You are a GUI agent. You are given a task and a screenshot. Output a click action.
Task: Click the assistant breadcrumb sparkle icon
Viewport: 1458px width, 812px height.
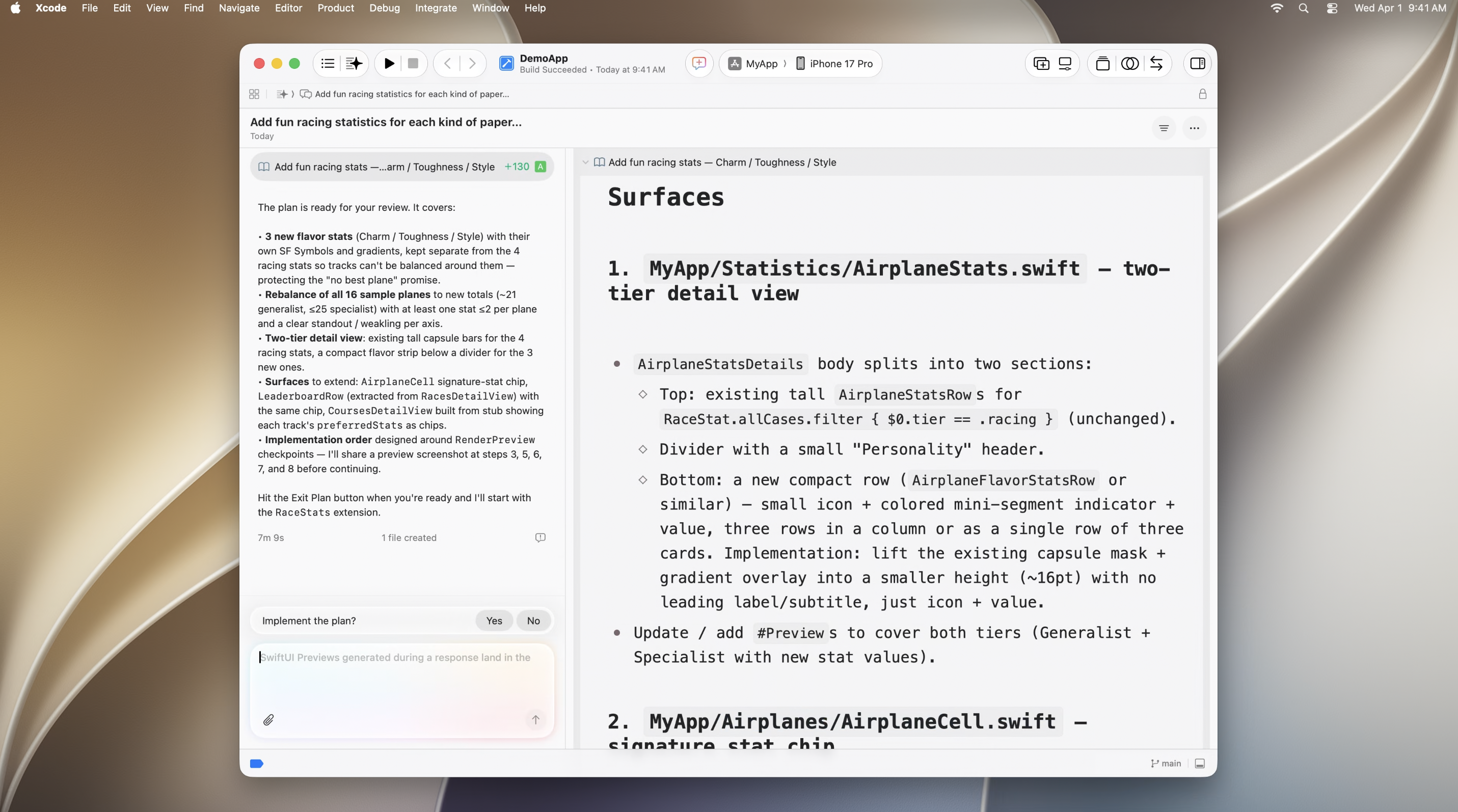click(281, 94)
